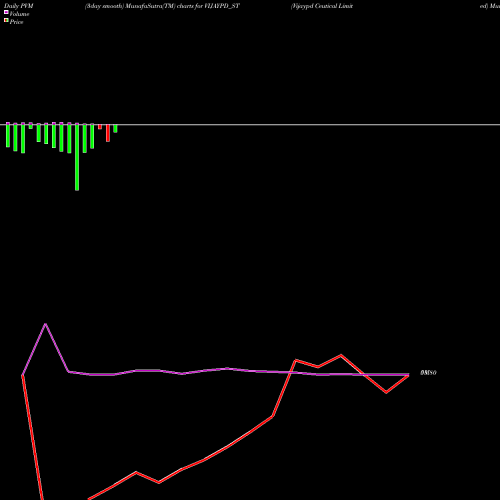The image size is (500, 500).
Task: Click the 'Vijaypd Ceutical Limit' company name text
Action: point(322,6)
